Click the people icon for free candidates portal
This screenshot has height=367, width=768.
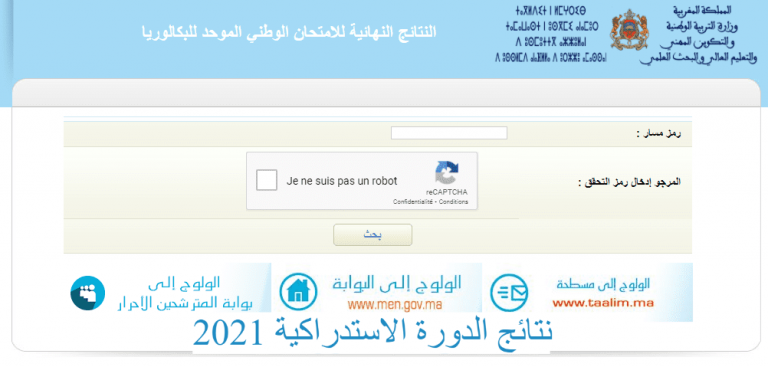click(88, 293)
